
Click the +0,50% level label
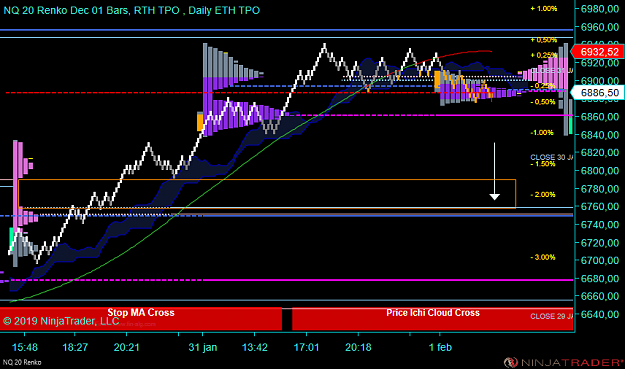pyautogui.click(x=544, y=40)
